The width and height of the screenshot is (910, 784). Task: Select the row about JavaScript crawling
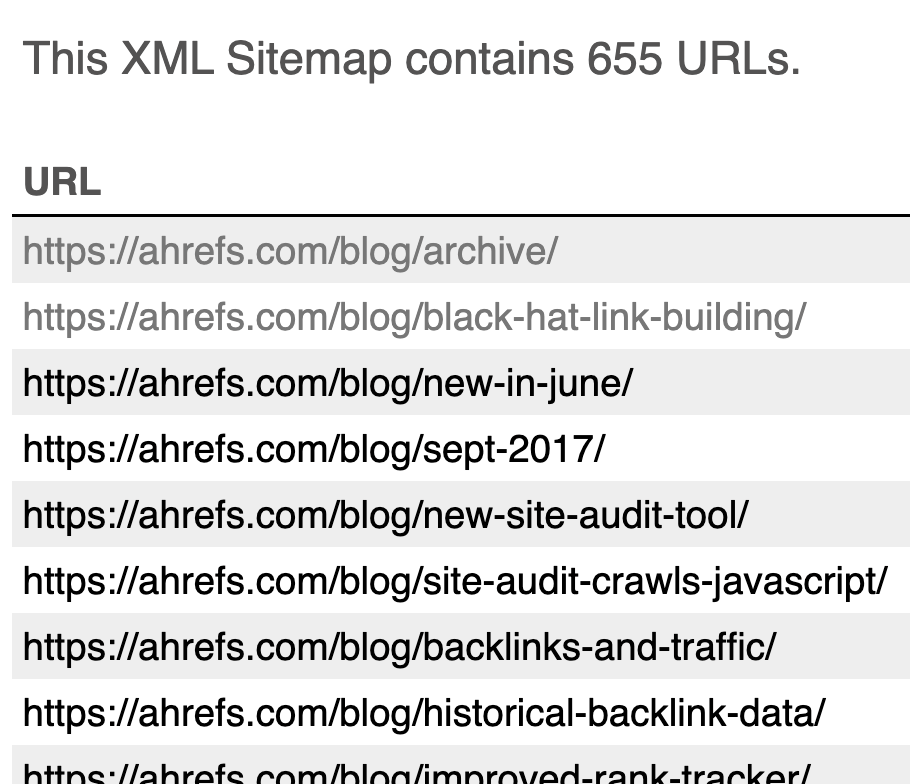pos(897,581)
